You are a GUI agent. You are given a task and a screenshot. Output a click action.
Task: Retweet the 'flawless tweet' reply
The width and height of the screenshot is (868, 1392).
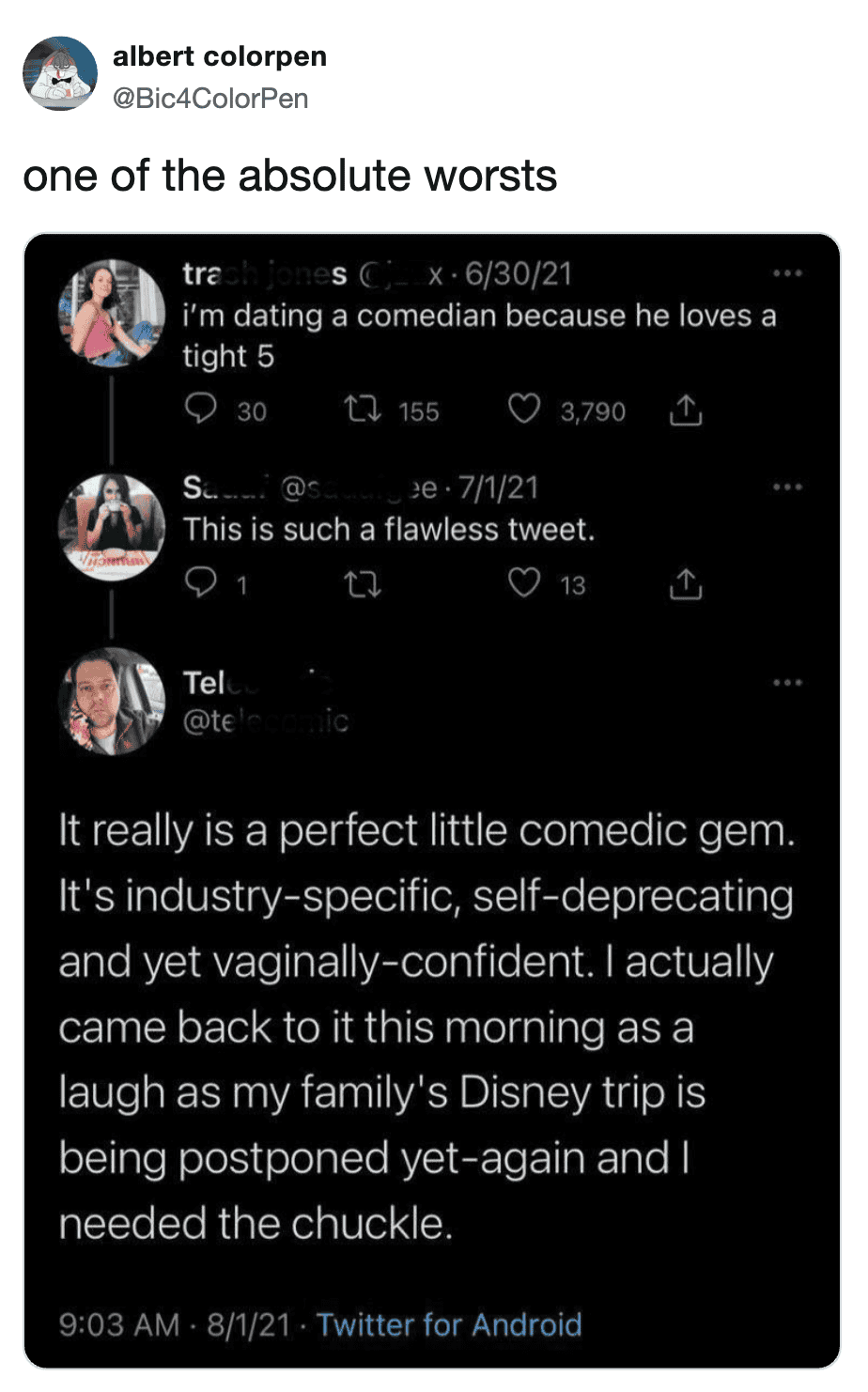pos(364,584)
